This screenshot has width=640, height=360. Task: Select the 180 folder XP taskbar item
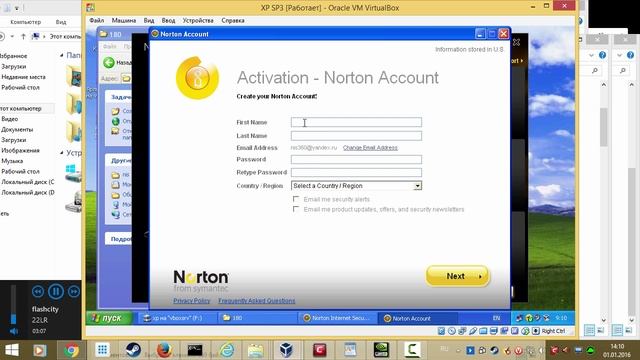257,318
